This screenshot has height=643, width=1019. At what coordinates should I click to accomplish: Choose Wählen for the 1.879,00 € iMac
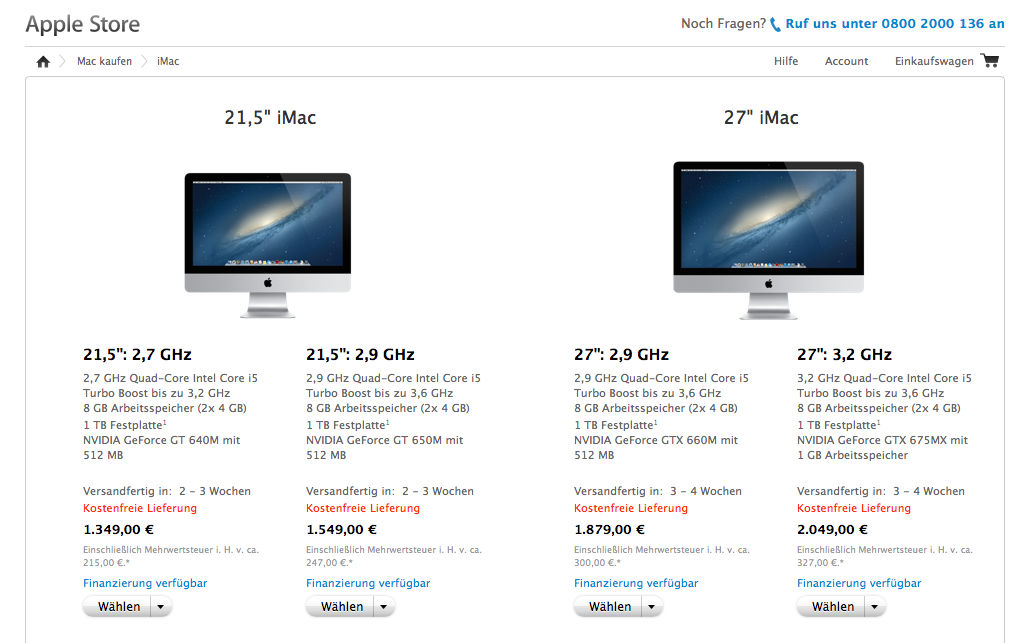coord(609,607)
